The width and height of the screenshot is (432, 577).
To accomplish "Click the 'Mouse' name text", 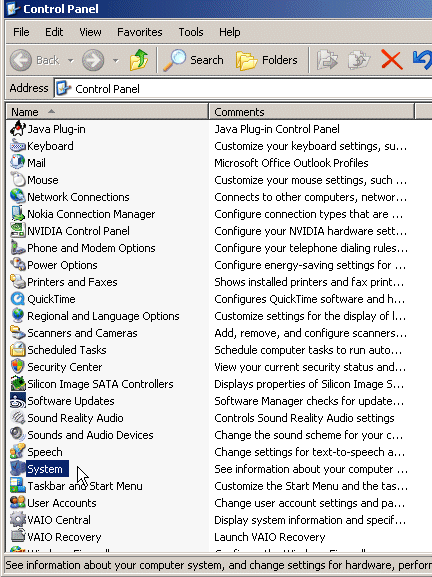I will tap(43, 180).
